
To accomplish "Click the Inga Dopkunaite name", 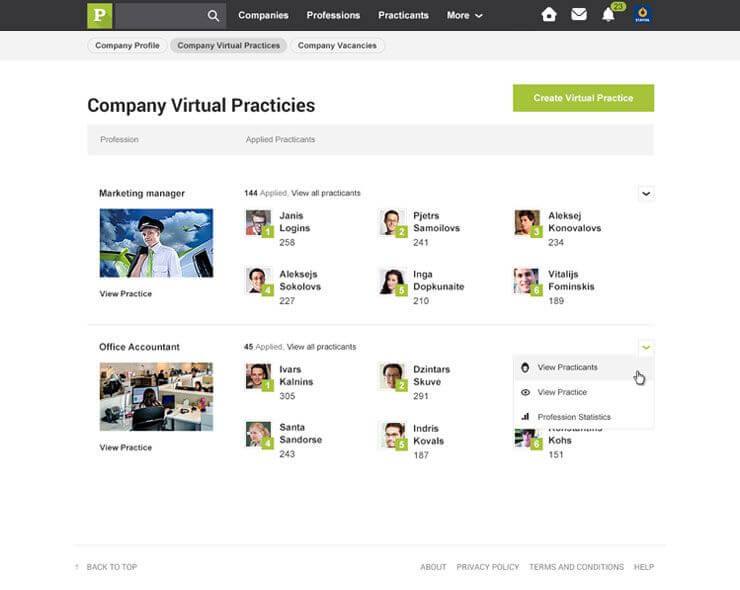I will (x=438, y=280).
